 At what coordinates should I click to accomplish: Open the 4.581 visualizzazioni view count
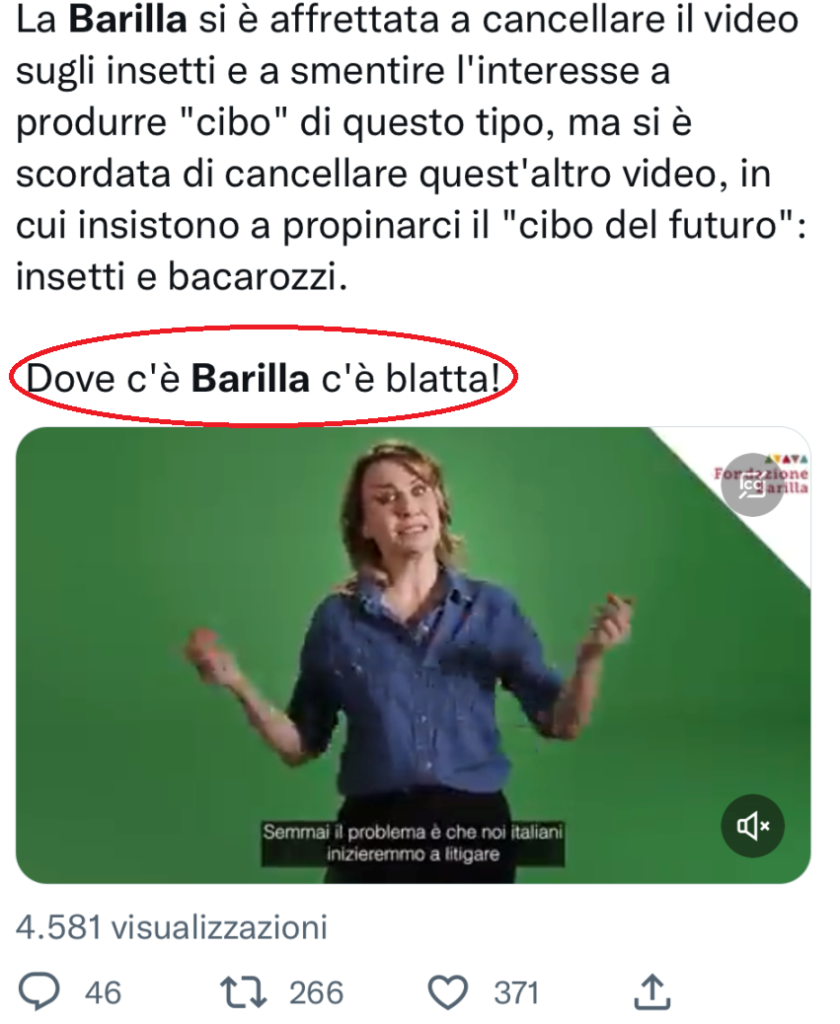click(x=172, y=927)
